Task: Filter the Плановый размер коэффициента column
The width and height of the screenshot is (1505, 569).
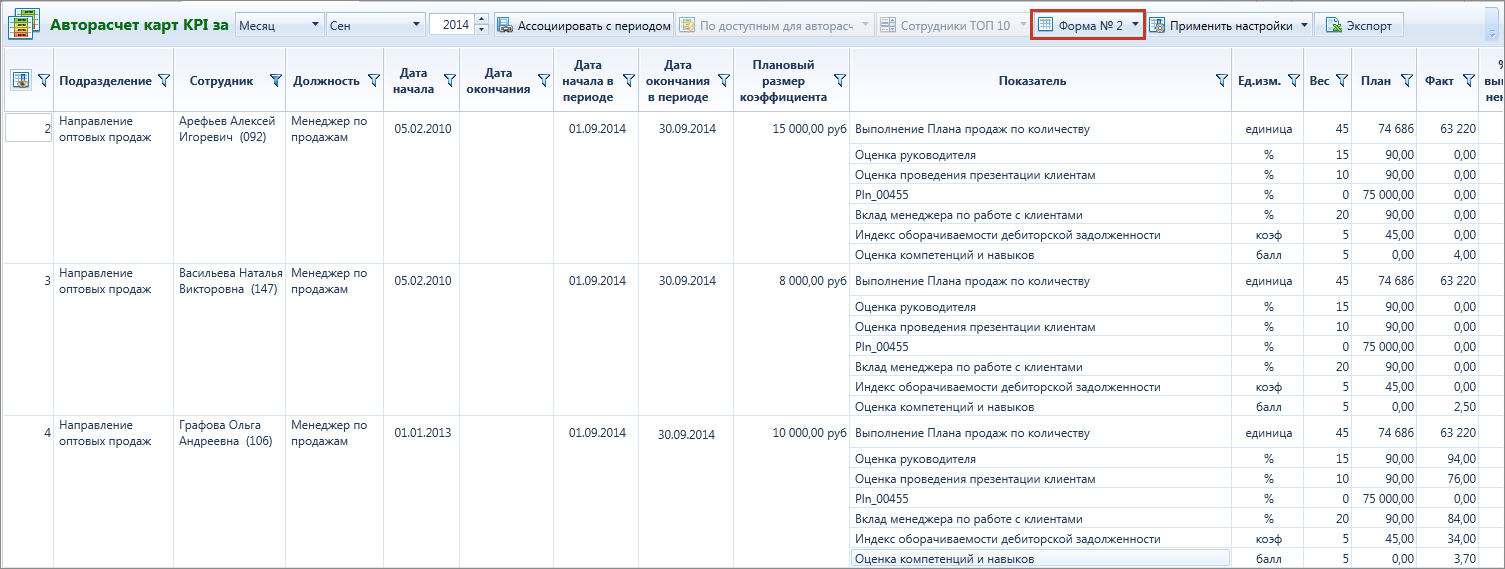Action: pyautogui.click(x=839, y=81)
